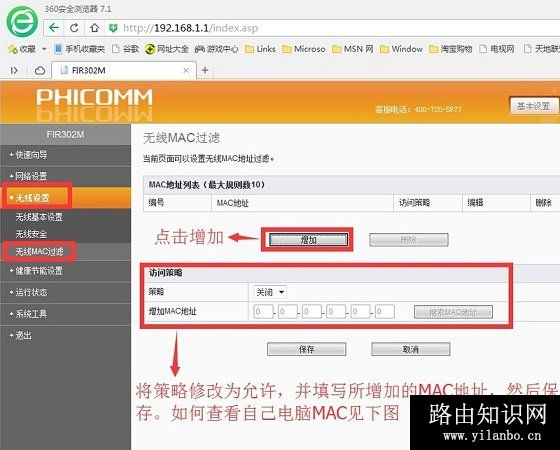Toggle the sidebar panel icon left of tabs
Screen dimensions: 560x450
coord(14,71)
